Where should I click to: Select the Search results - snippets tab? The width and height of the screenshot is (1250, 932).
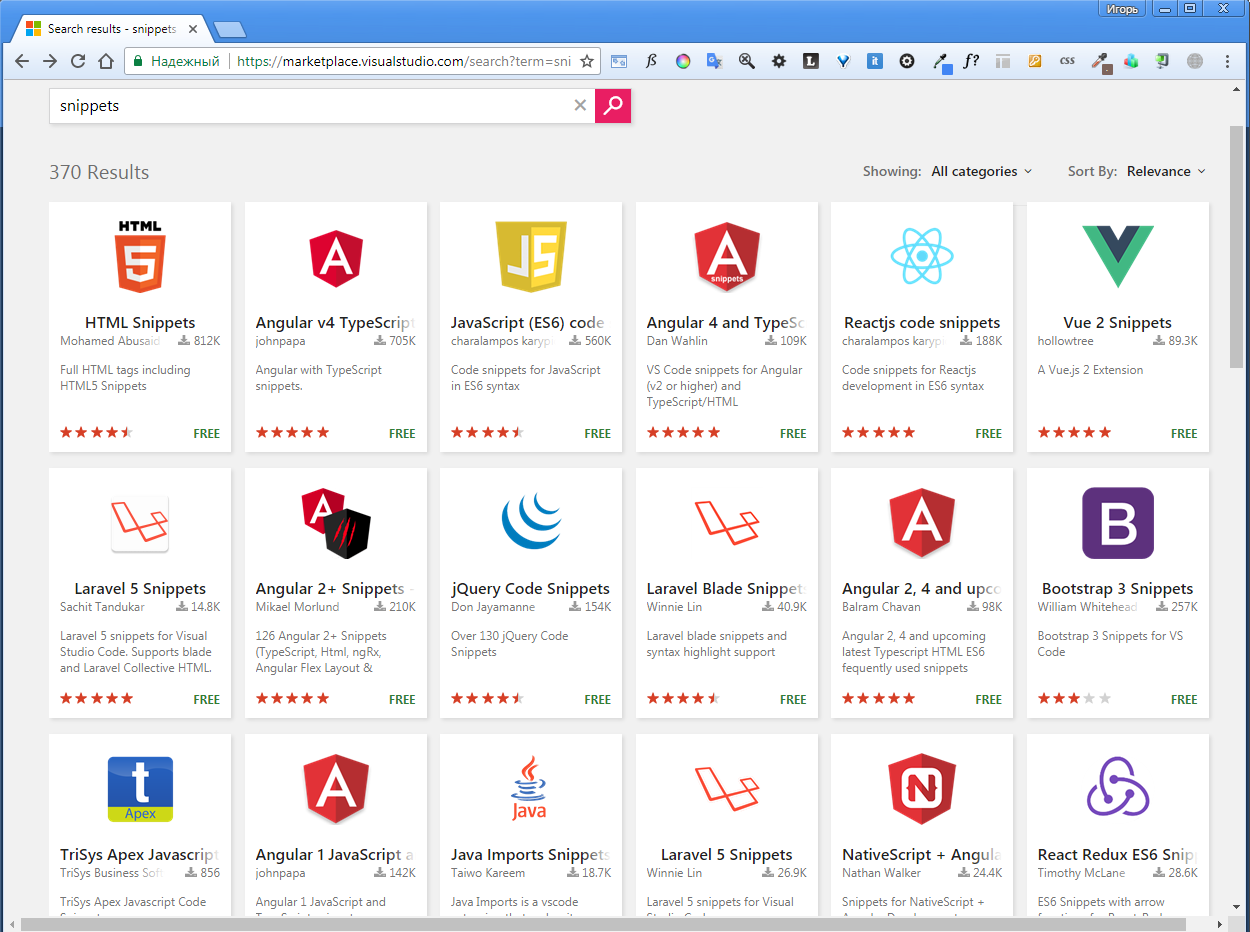(110, 29)
